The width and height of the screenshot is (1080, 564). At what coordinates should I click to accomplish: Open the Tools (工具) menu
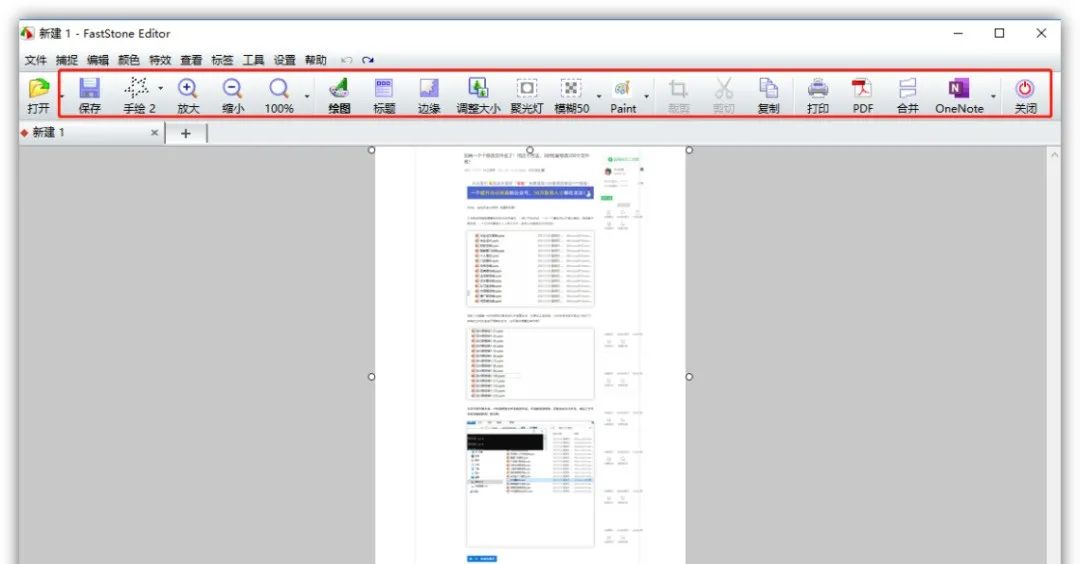click(253, 61)
